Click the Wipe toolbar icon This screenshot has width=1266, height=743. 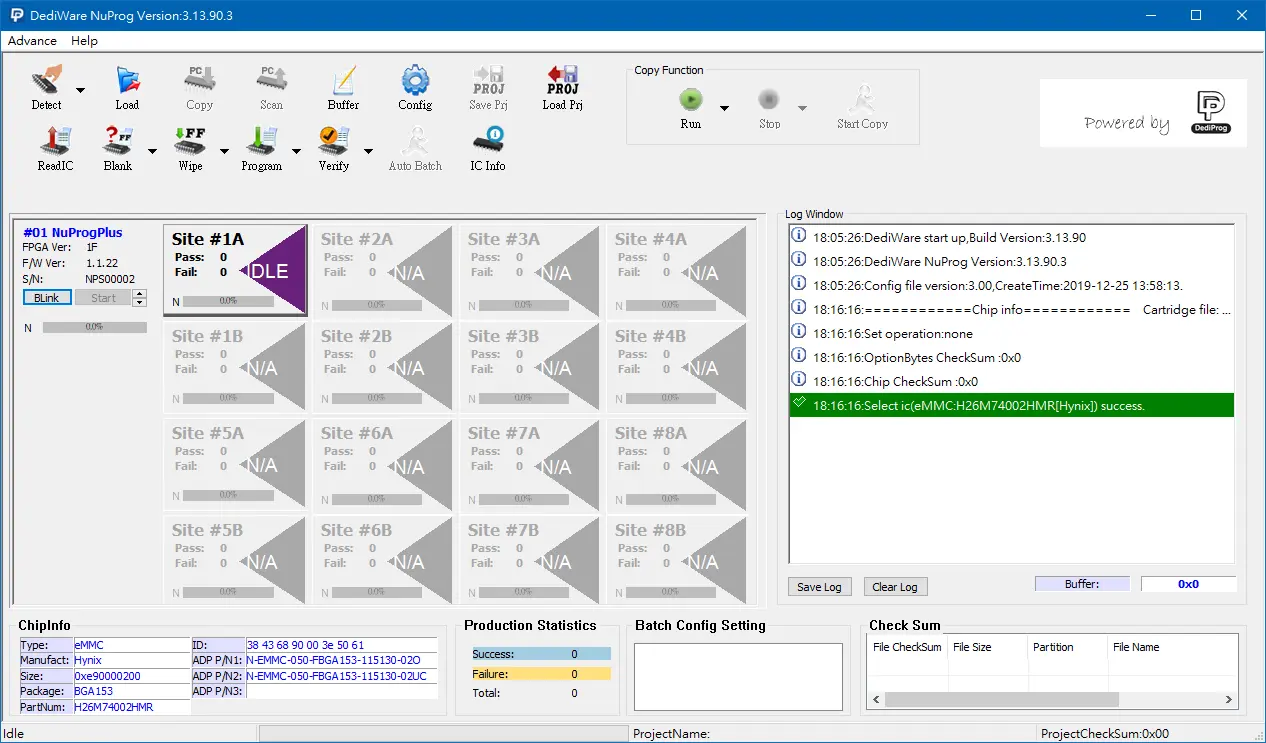pos(190,143)
